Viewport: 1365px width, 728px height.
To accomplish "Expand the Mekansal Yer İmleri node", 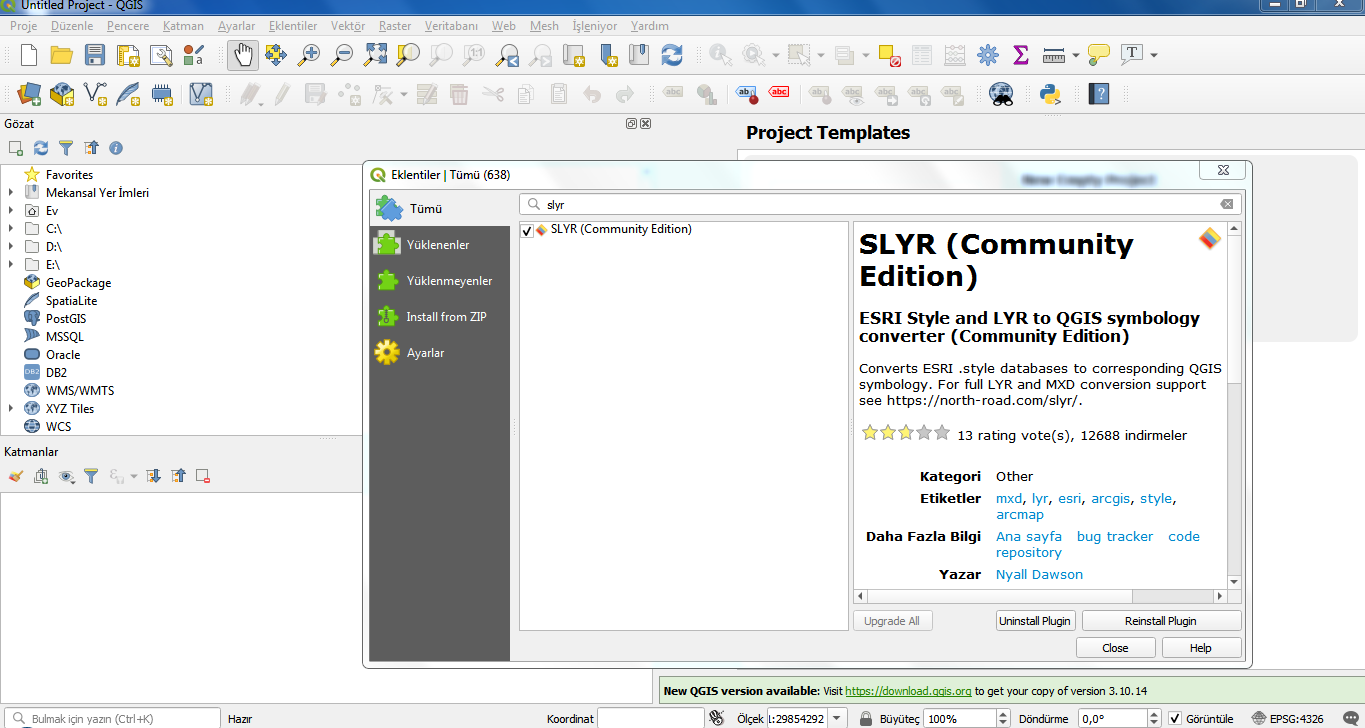I will [11, 193].
